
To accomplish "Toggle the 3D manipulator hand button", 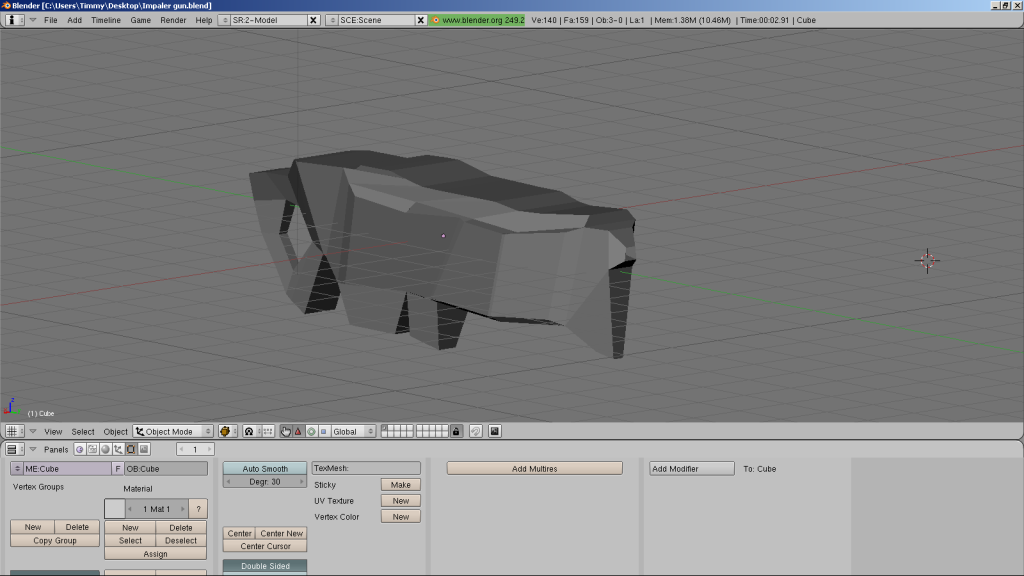I will pyautogui.click(x=286, y=431).
